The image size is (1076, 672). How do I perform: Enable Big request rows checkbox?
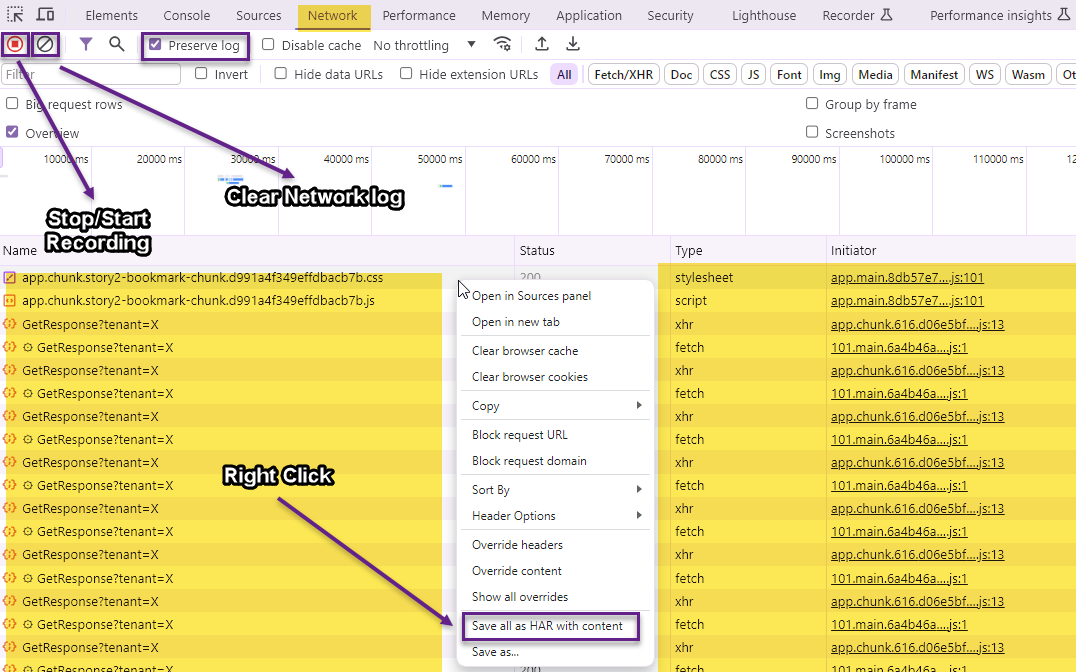click(12, 104)
